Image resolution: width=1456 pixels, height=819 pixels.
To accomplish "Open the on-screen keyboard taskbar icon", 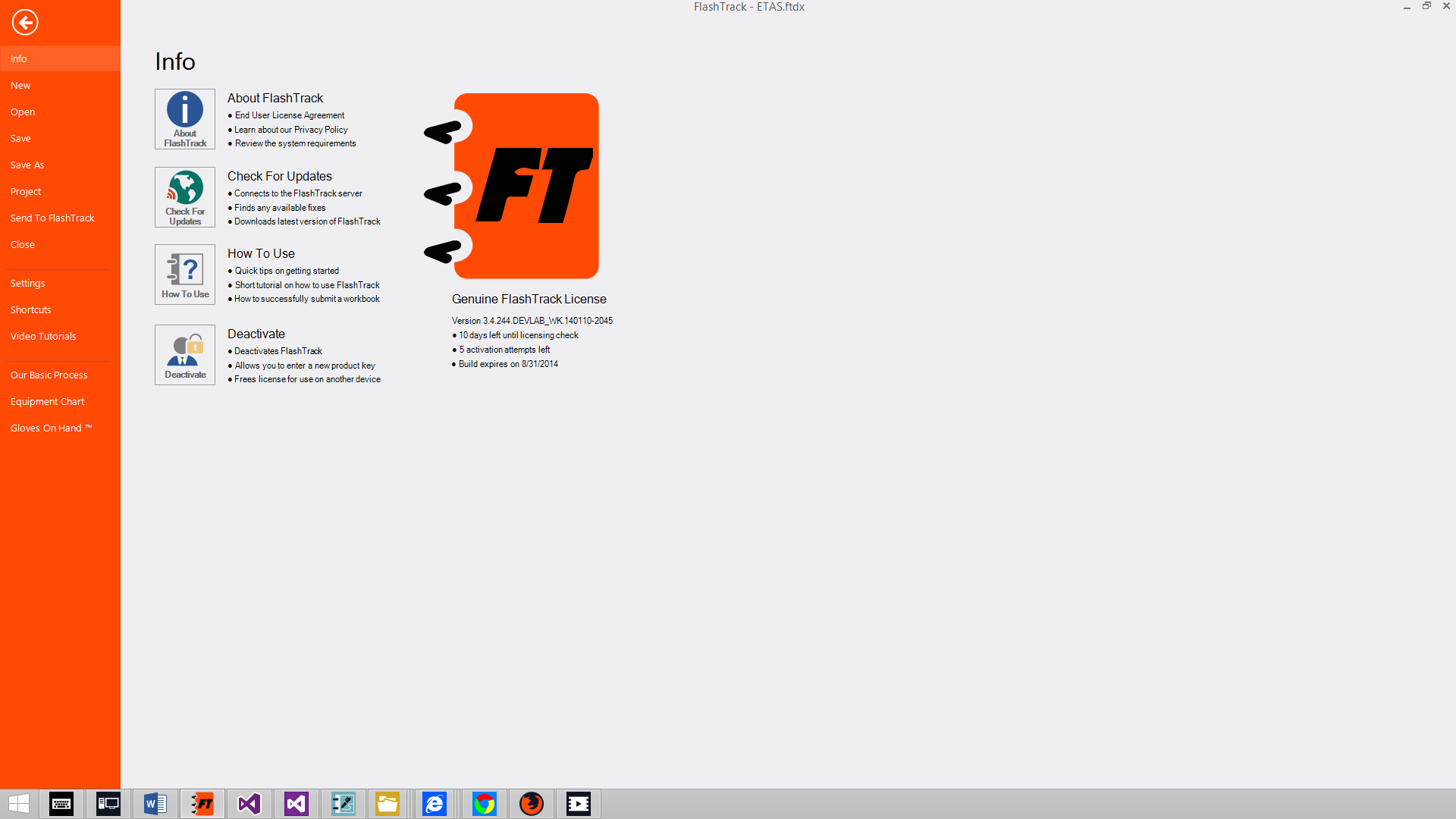I will (x=61, y=804).
